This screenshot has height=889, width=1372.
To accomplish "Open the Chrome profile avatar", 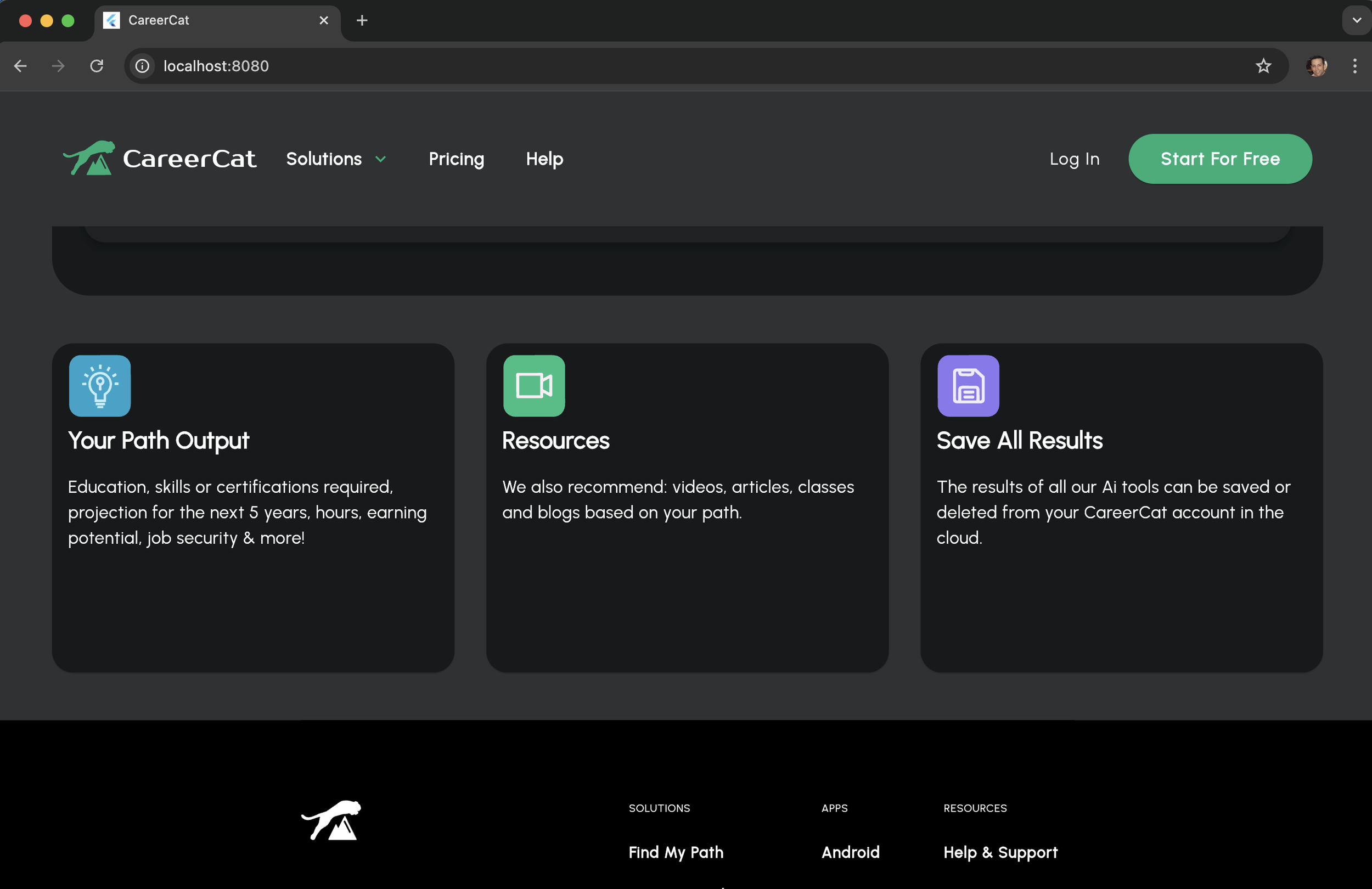I will click(x=1316, y=66).
